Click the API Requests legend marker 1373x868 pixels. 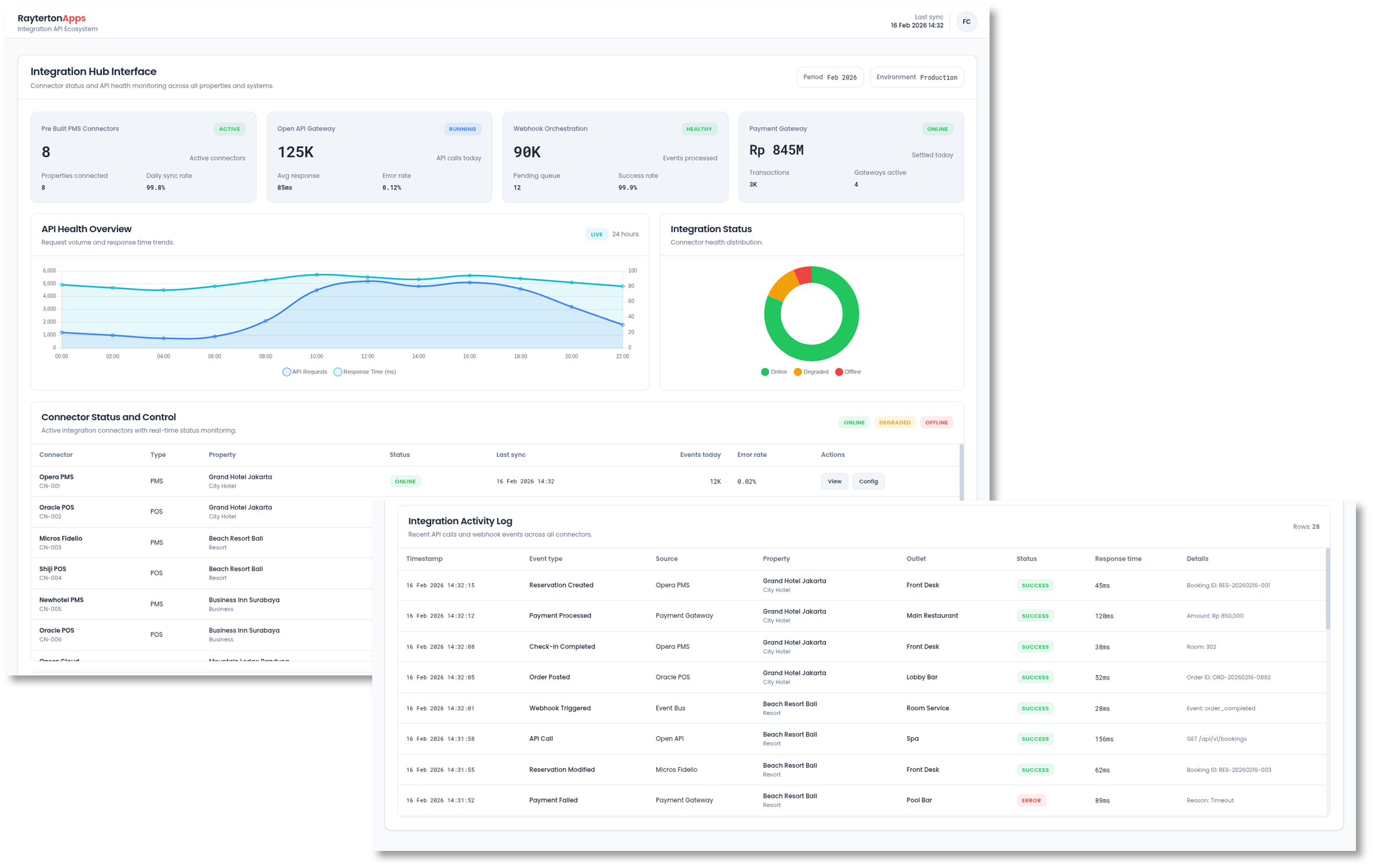coord(287,372)
